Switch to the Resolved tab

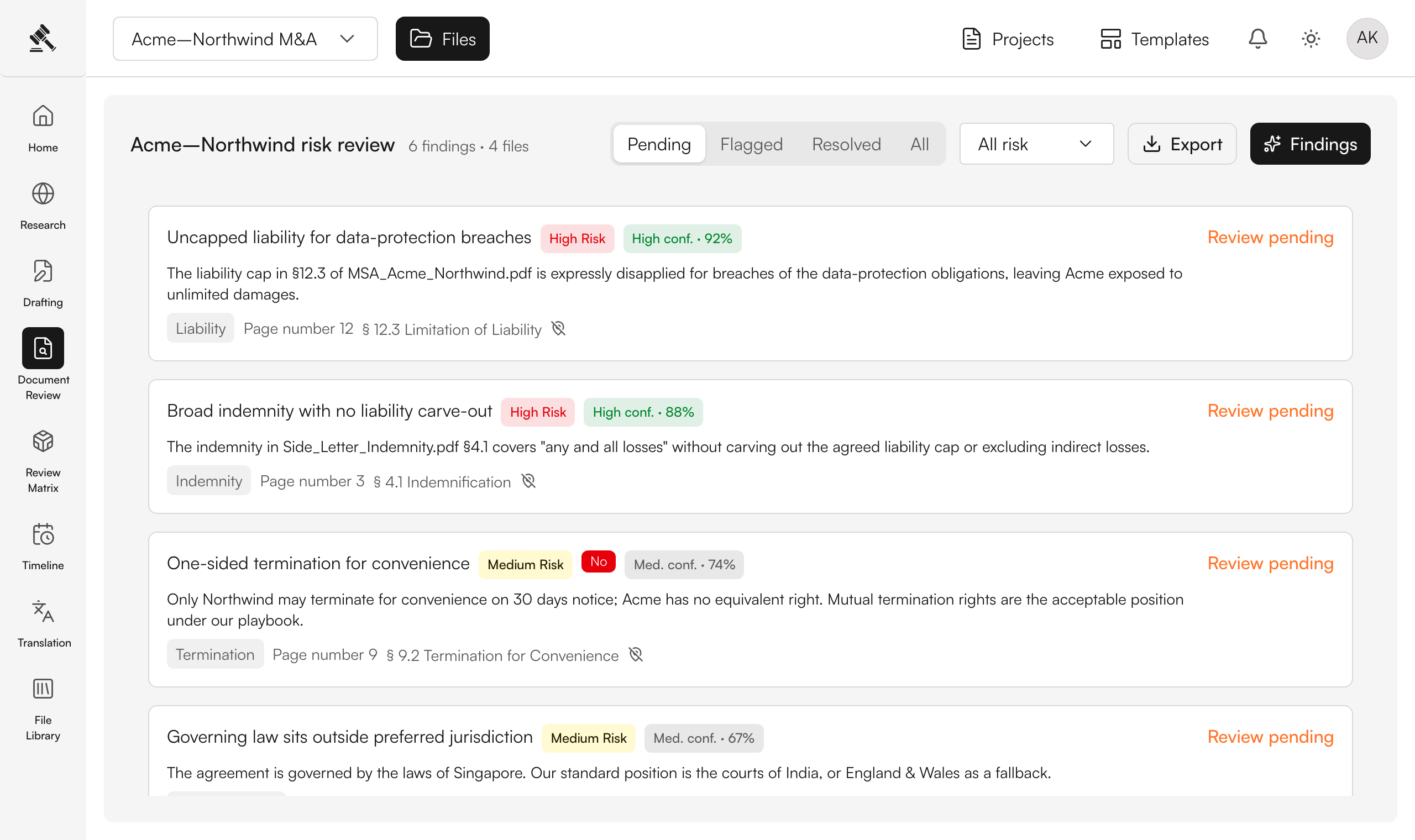(x=846, y=144)
